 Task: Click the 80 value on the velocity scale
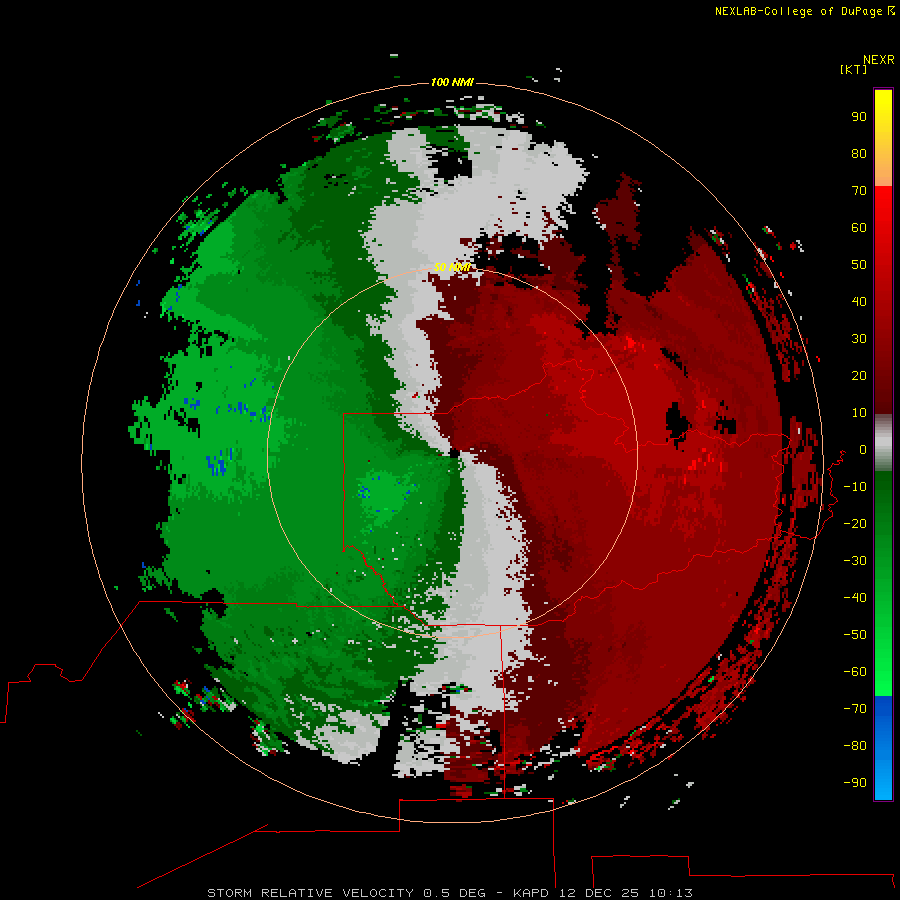(859, 153)
